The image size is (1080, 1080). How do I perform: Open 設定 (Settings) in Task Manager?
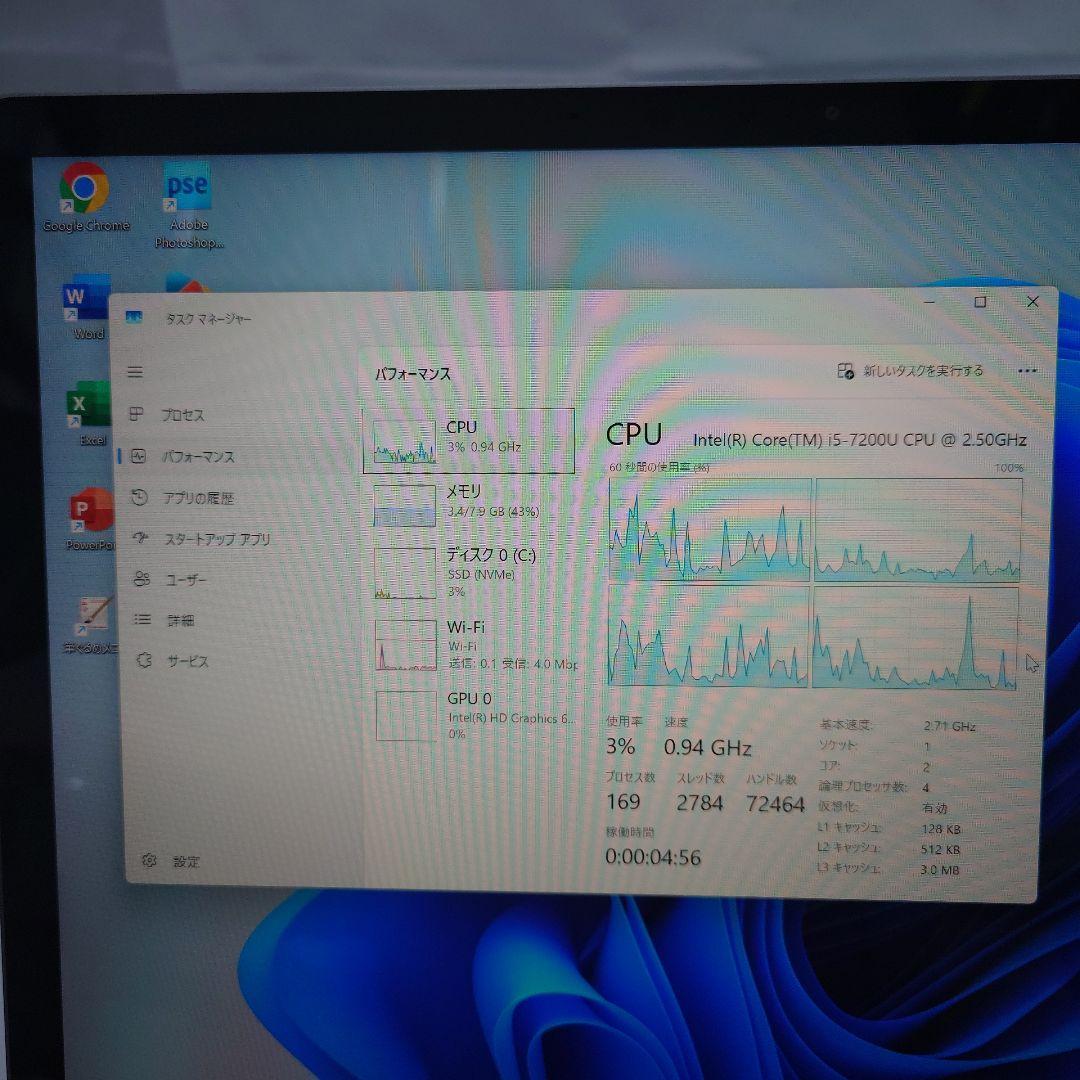(185, 861)
